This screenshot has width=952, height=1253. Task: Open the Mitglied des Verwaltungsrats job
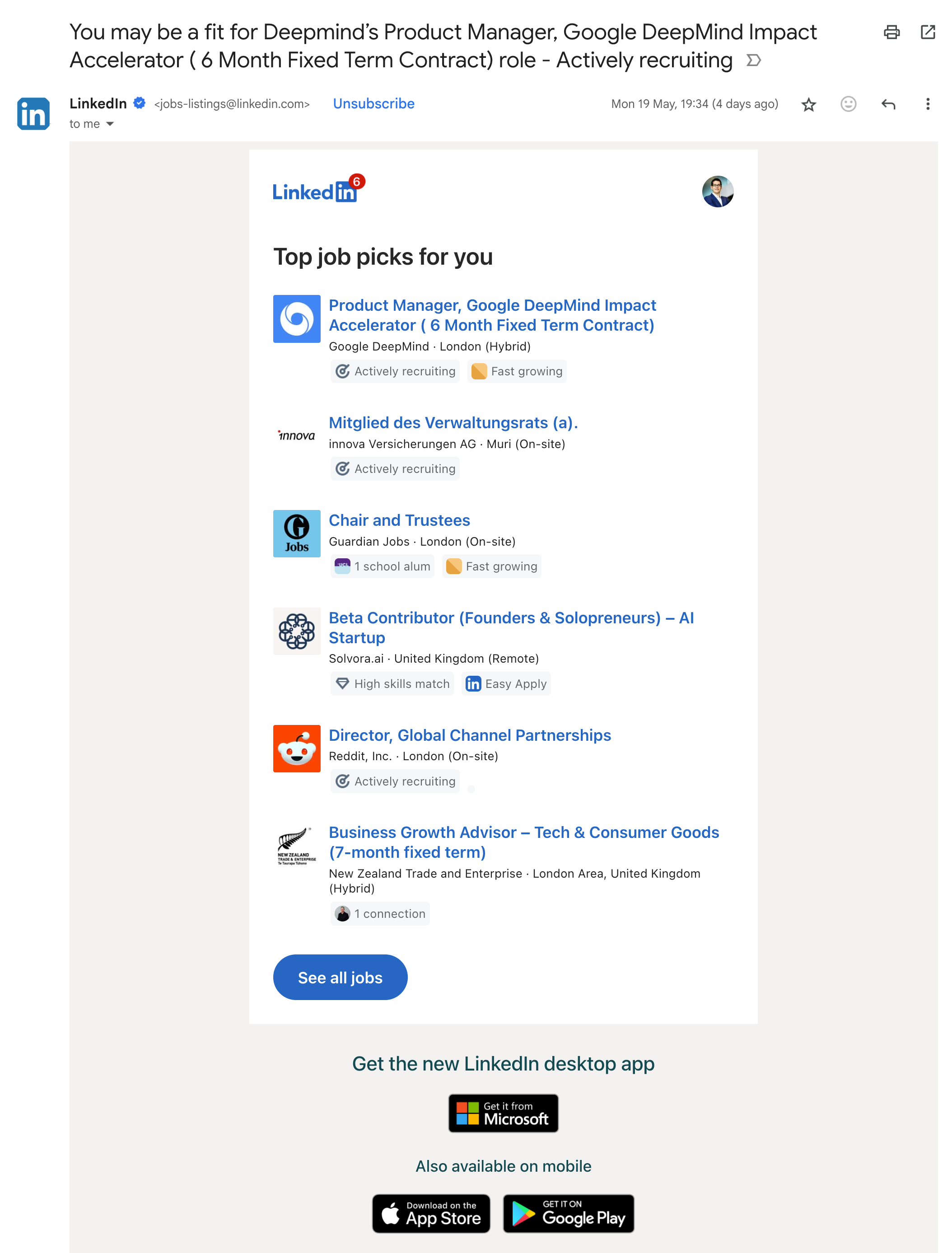point(453,423)
